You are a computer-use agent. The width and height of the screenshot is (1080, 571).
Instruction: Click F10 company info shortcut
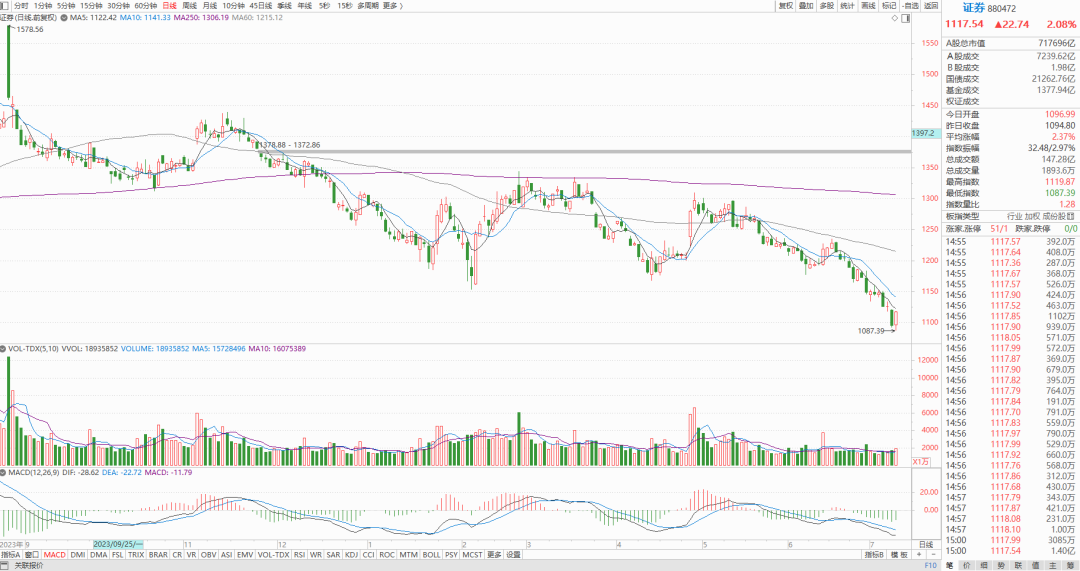click(x=931, y=565)
